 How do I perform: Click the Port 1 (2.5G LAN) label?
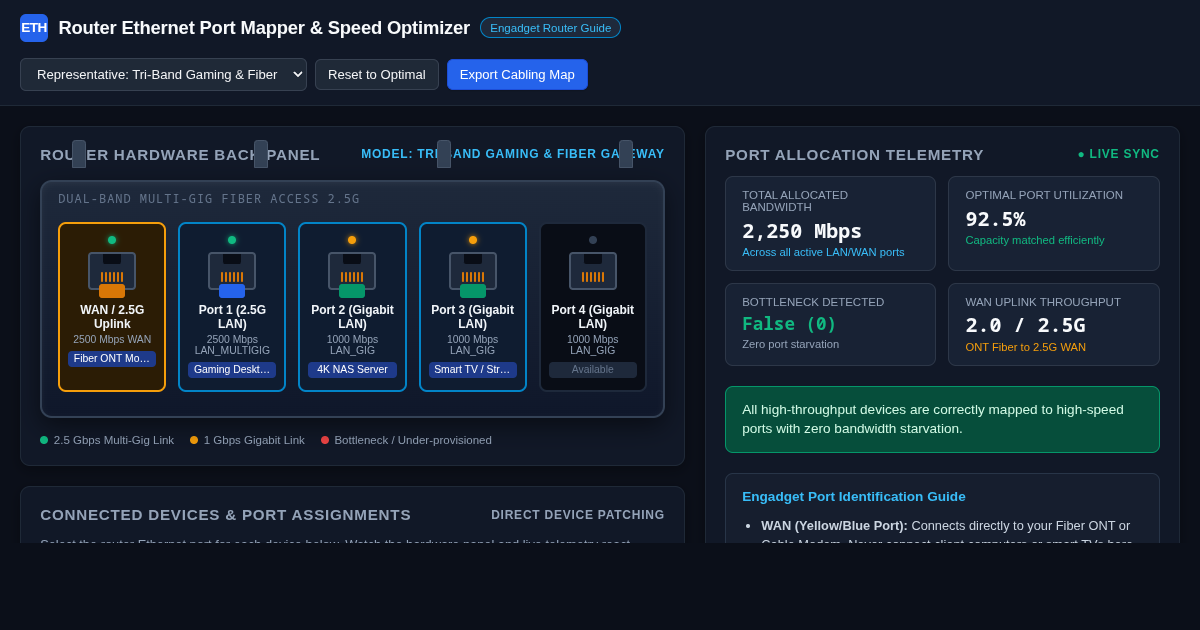(232, 317)
